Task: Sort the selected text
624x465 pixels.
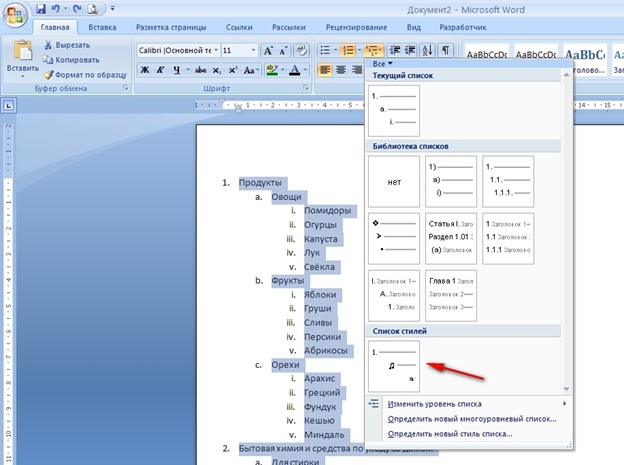Action: click(427, 50)
